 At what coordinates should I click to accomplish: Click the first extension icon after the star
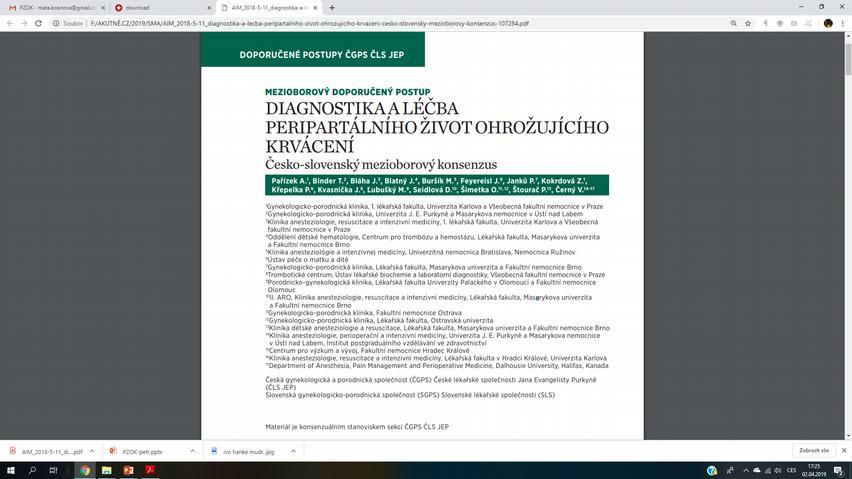[x=766, y=23]
